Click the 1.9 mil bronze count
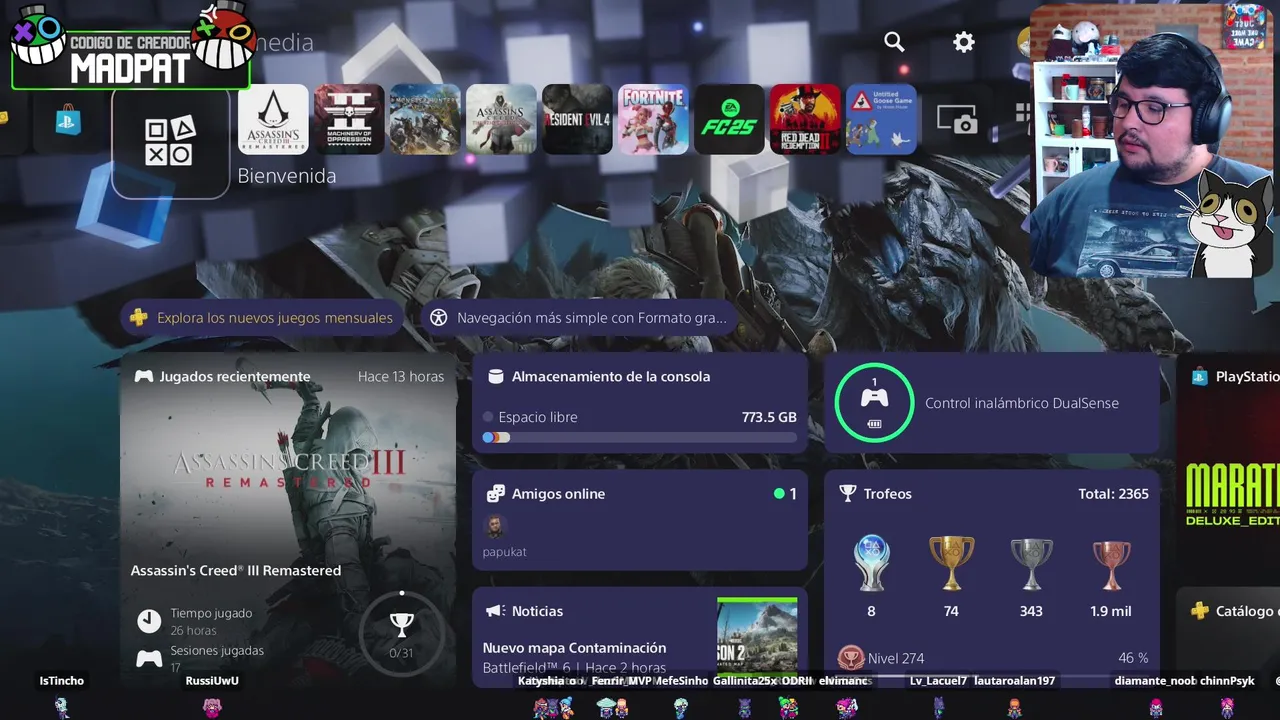Image resolution: width=1280 pixels, height=720 pixels. pyautogui.click(x=1111, y=611)
